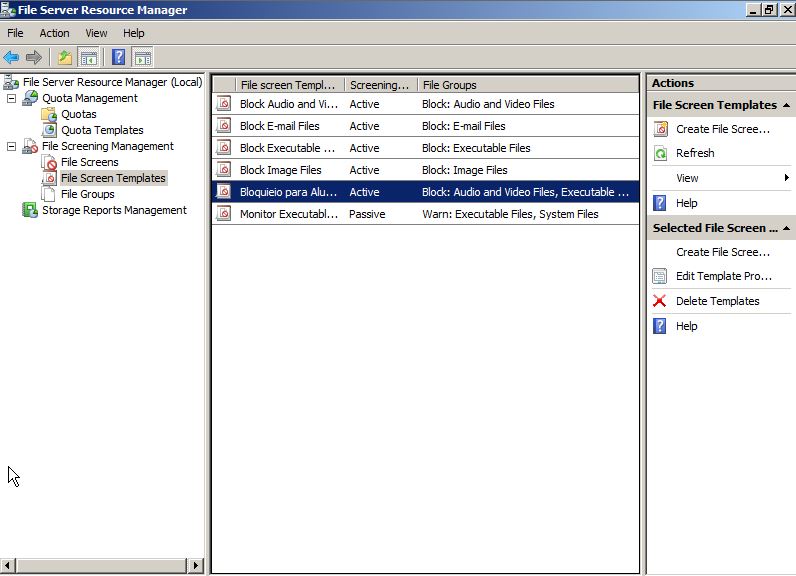This screenshot has width=796, height=576.
Task: Click the File Screening Management tree icon
Action: (30, 146)
